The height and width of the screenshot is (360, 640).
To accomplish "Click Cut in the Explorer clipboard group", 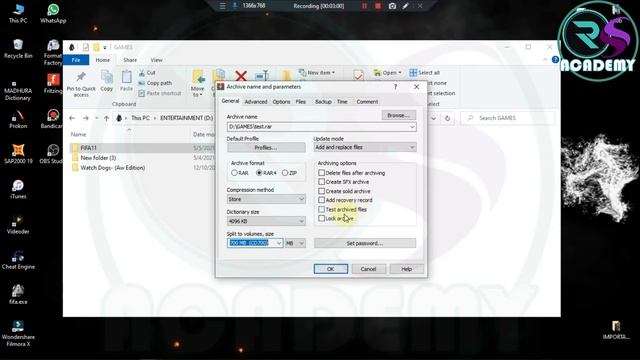I will (x=147, y=73).
